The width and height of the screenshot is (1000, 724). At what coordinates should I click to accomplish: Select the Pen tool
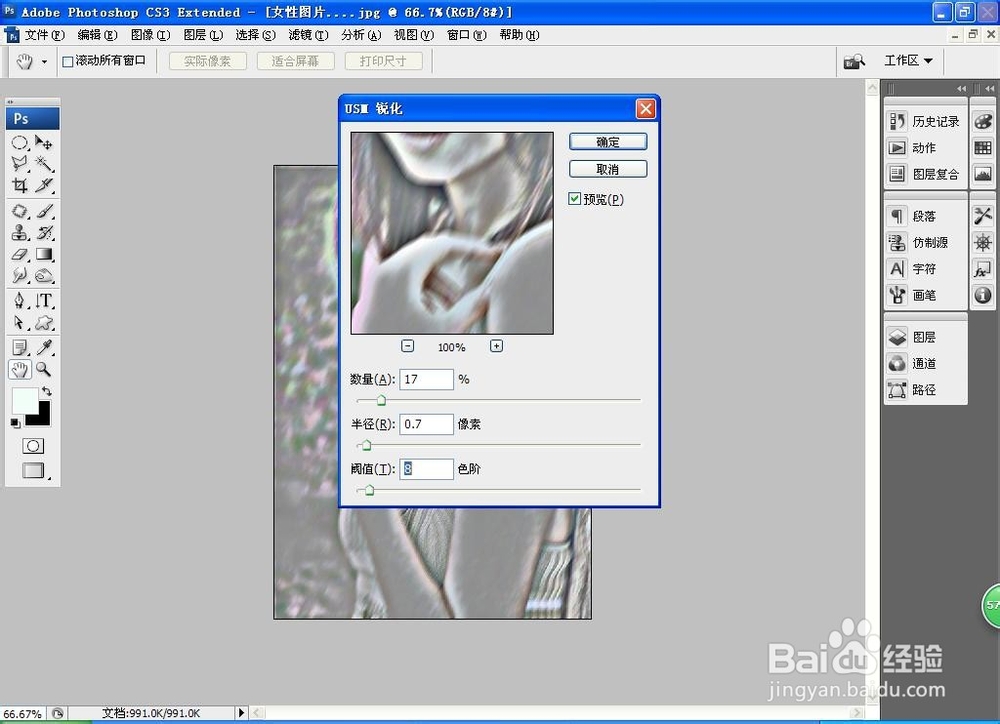click(x=20, y=300)
